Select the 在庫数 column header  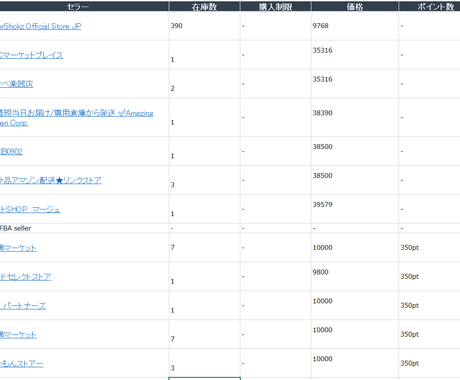pyautogui.click(x=204, y=6)
